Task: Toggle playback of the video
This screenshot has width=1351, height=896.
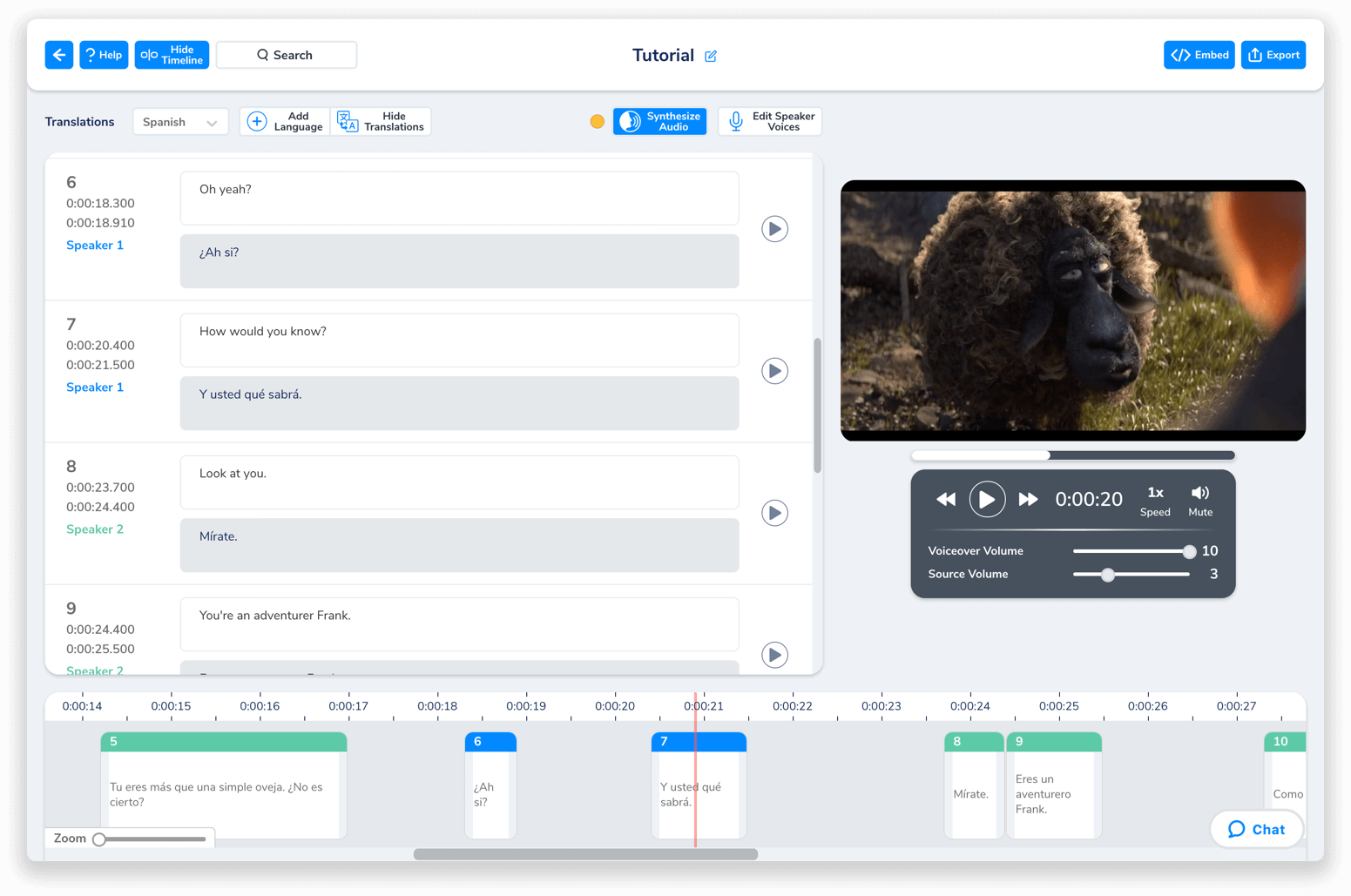Action: pyautogui.click(x=987, y=499)
